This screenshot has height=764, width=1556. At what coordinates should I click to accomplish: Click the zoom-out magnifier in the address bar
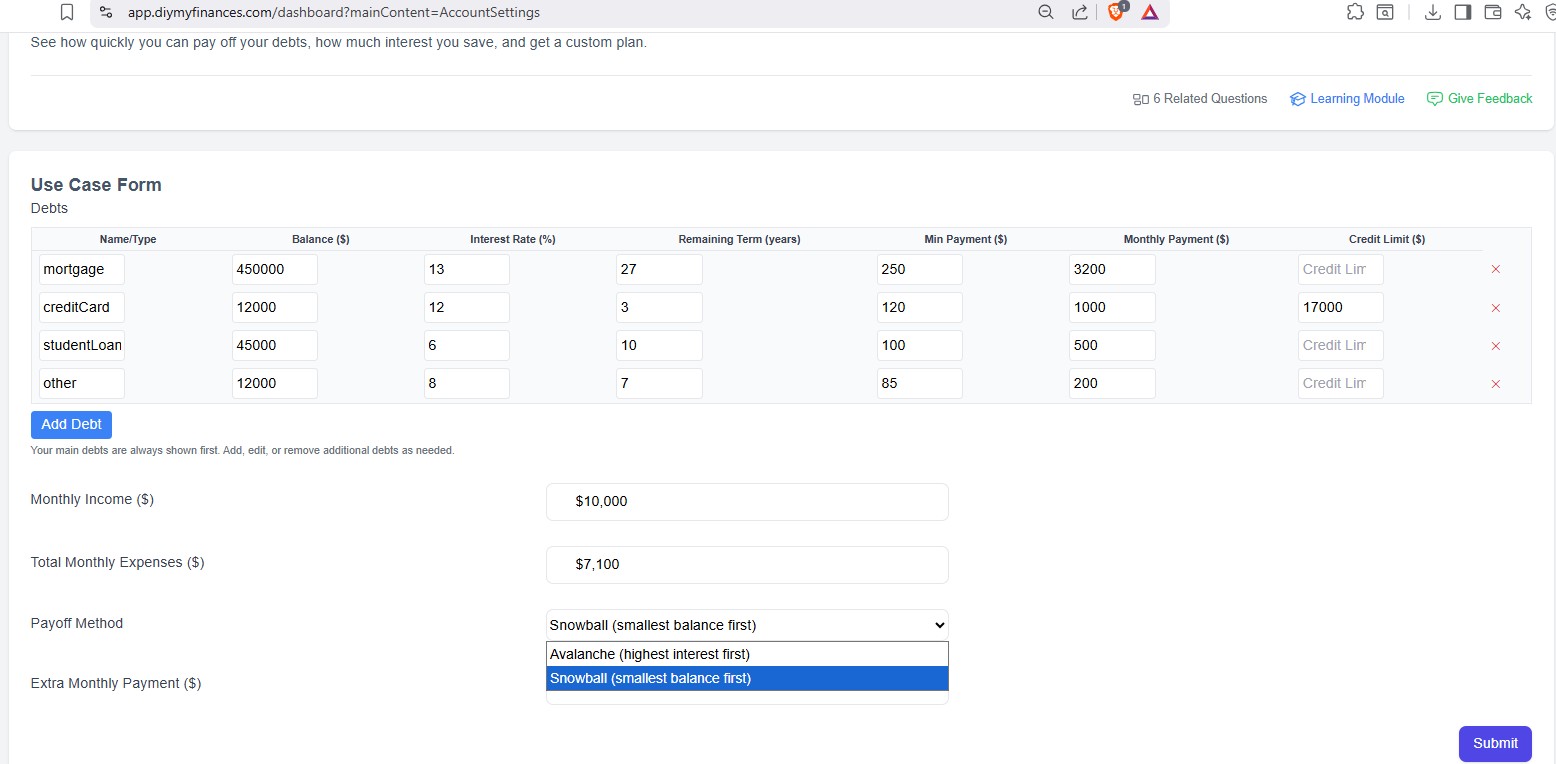coord(1045,13)
